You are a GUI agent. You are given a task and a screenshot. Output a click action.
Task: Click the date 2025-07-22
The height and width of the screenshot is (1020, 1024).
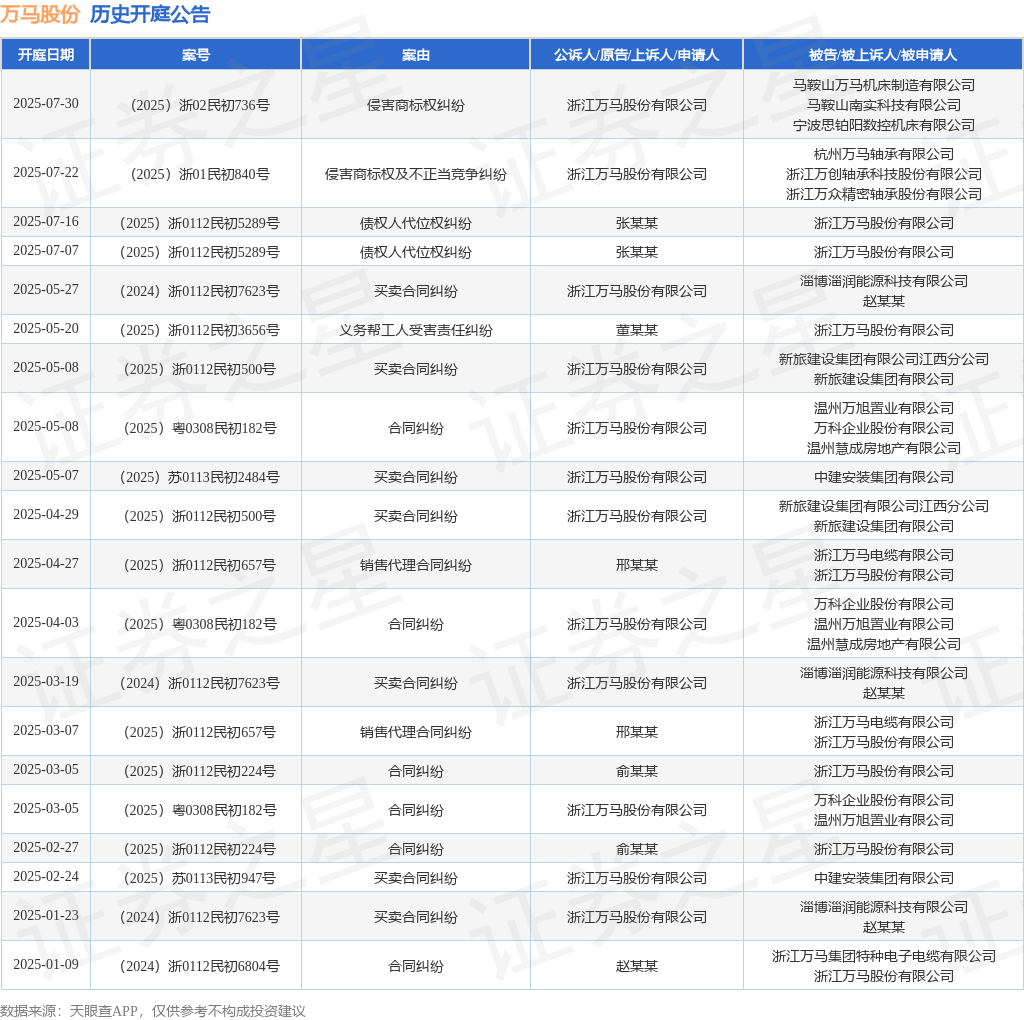tap(46, 172)
